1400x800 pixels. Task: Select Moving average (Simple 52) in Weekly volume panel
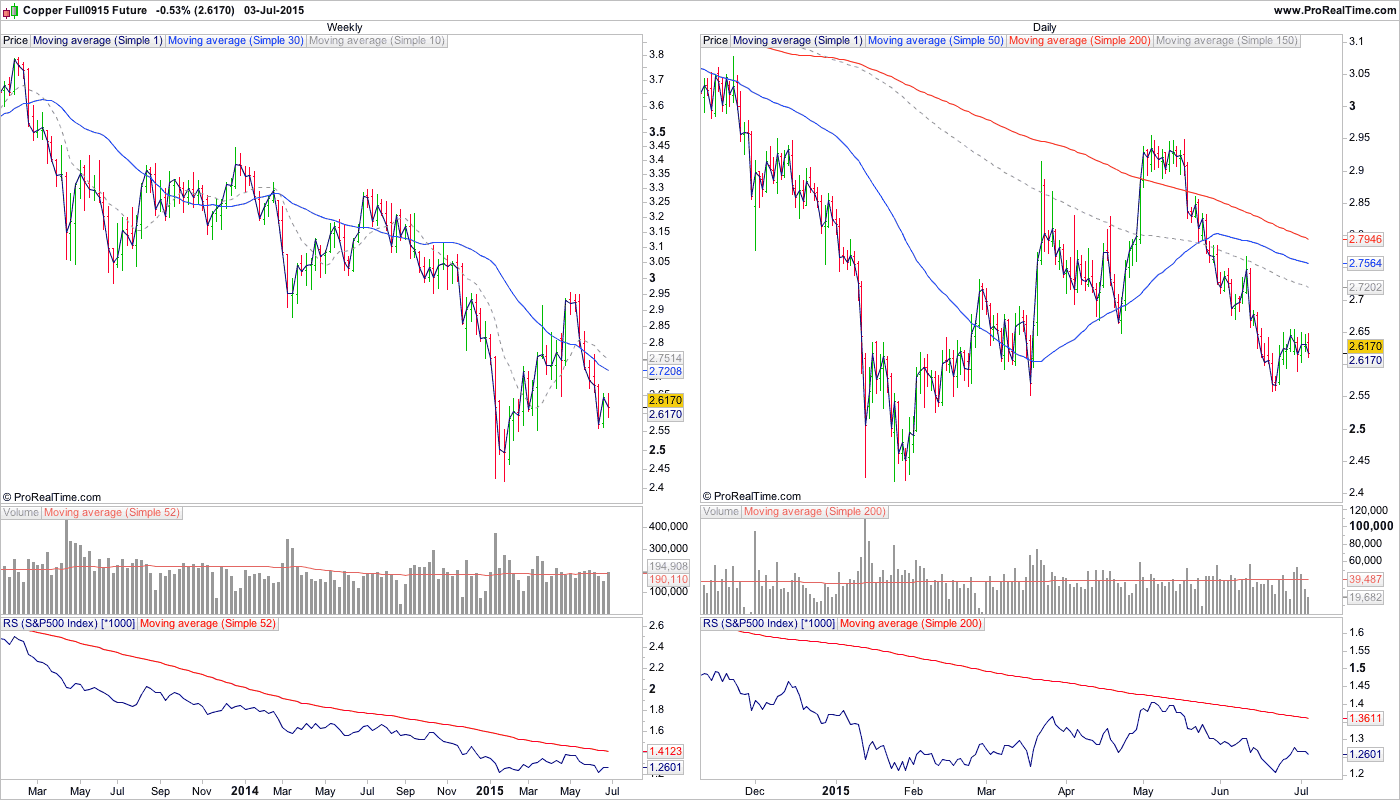pos(113,512)
